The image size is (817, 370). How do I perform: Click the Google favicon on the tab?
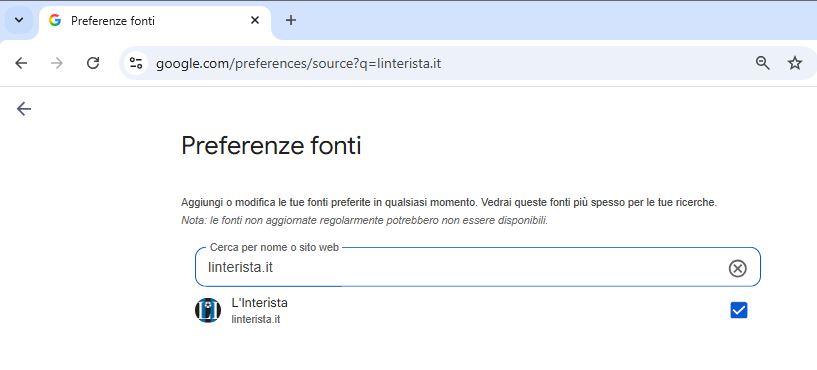click(x=55, y=20)
